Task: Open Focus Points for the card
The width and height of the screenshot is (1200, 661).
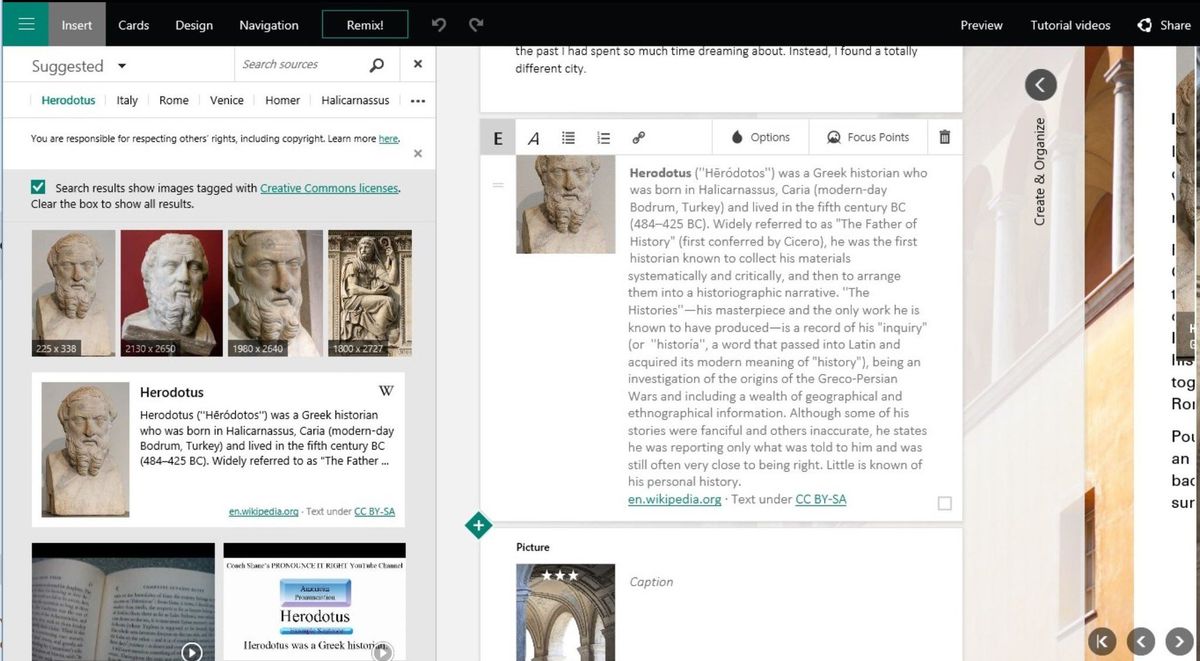Action: click(x=868, y=137)
